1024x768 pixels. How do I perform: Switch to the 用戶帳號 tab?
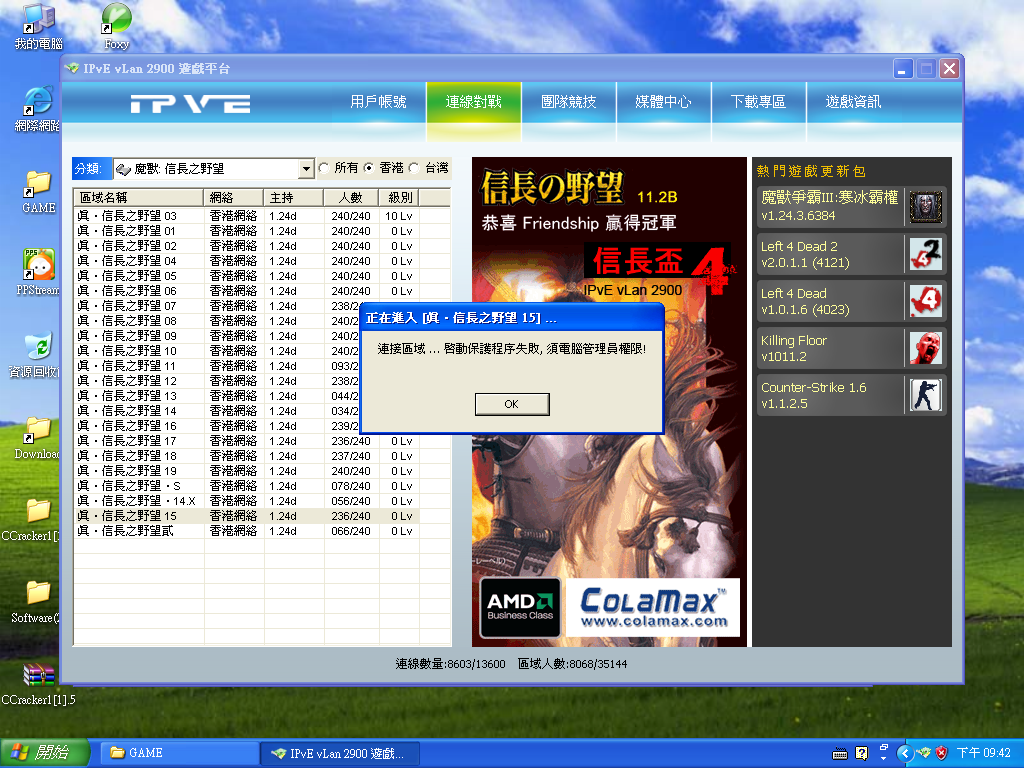click(x=379, y=102)
